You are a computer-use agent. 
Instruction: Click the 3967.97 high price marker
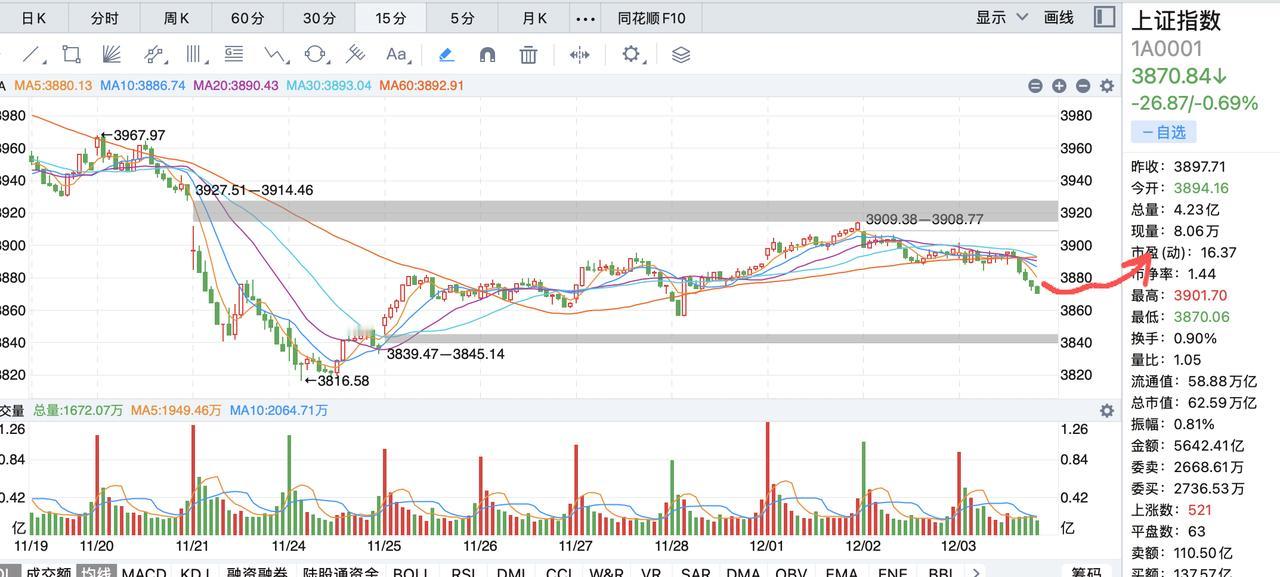coord(133,135)
